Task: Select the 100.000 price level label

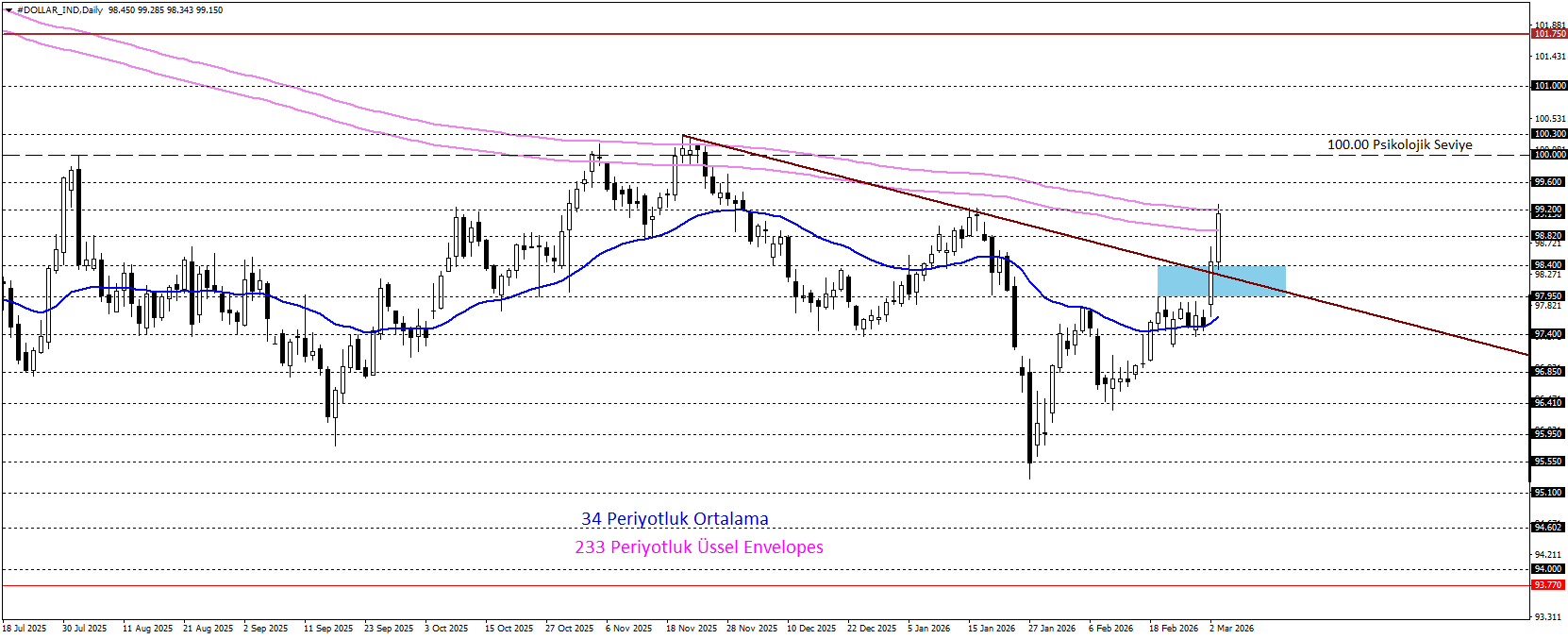Action: pyautogui.click(x=1549, y=155)
